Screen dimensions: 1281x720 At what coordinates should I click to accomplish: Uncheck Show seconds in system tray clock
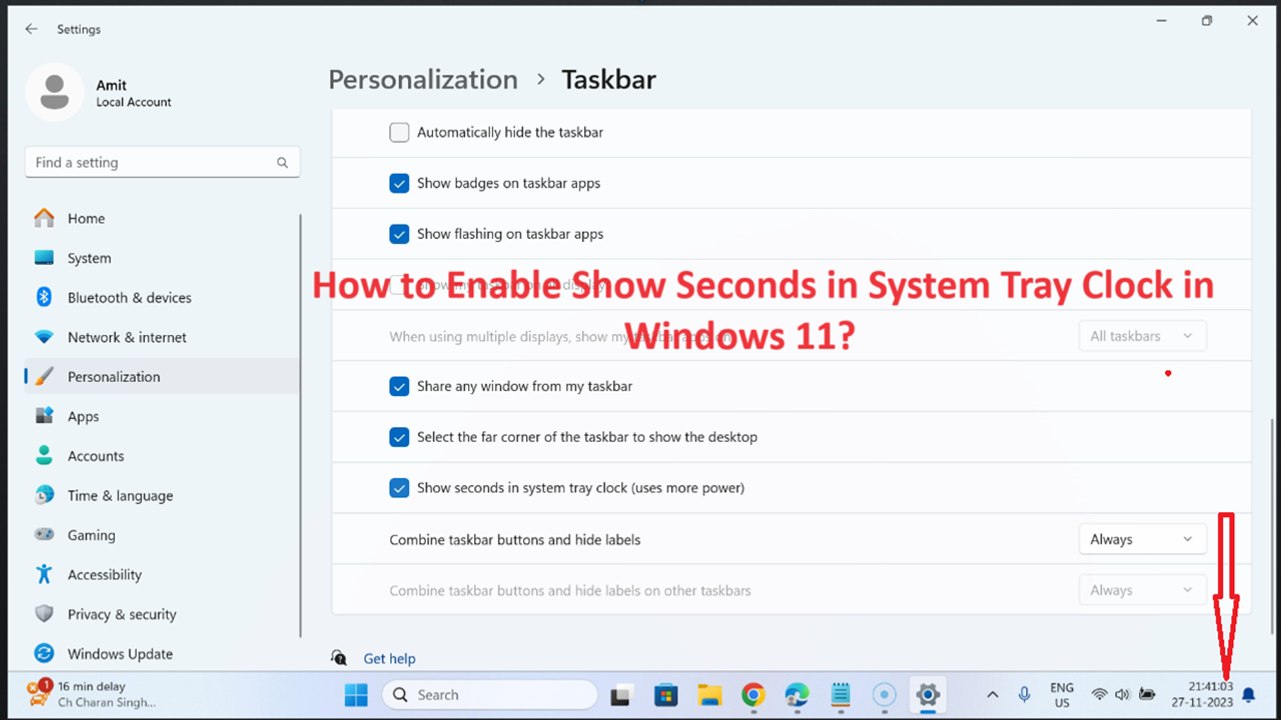399,488
